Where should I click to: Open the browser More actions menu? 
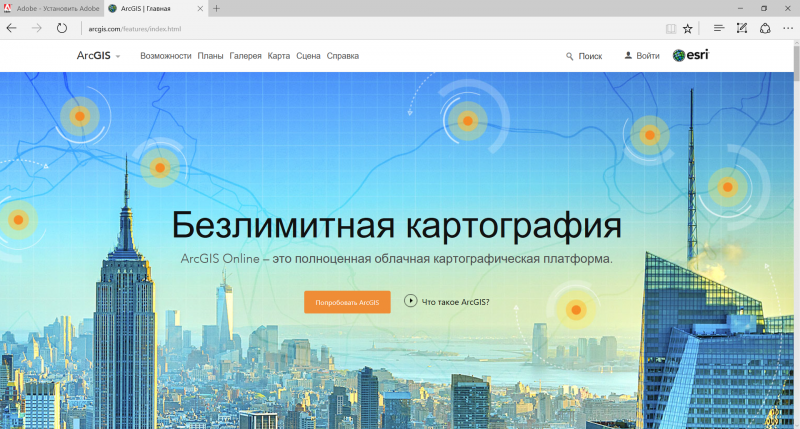[x=787, y=28]
